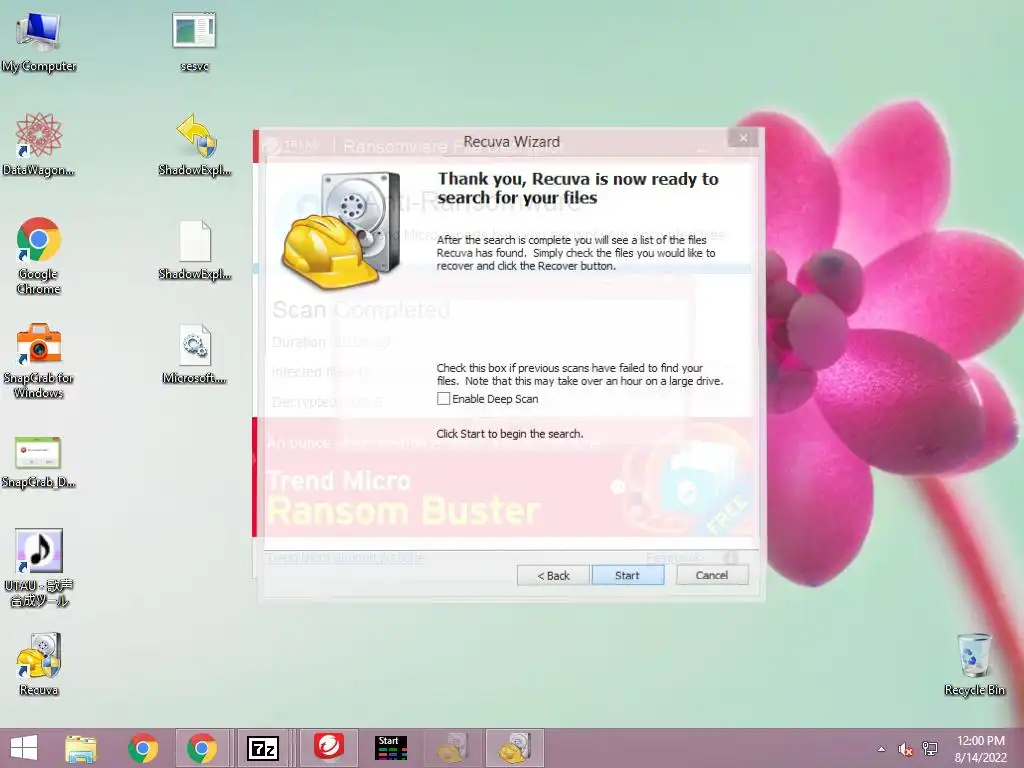Click second active Chrome taskbar icon
The height and width of the screenshot is (768, 1024).
click(x=202, y=748)
